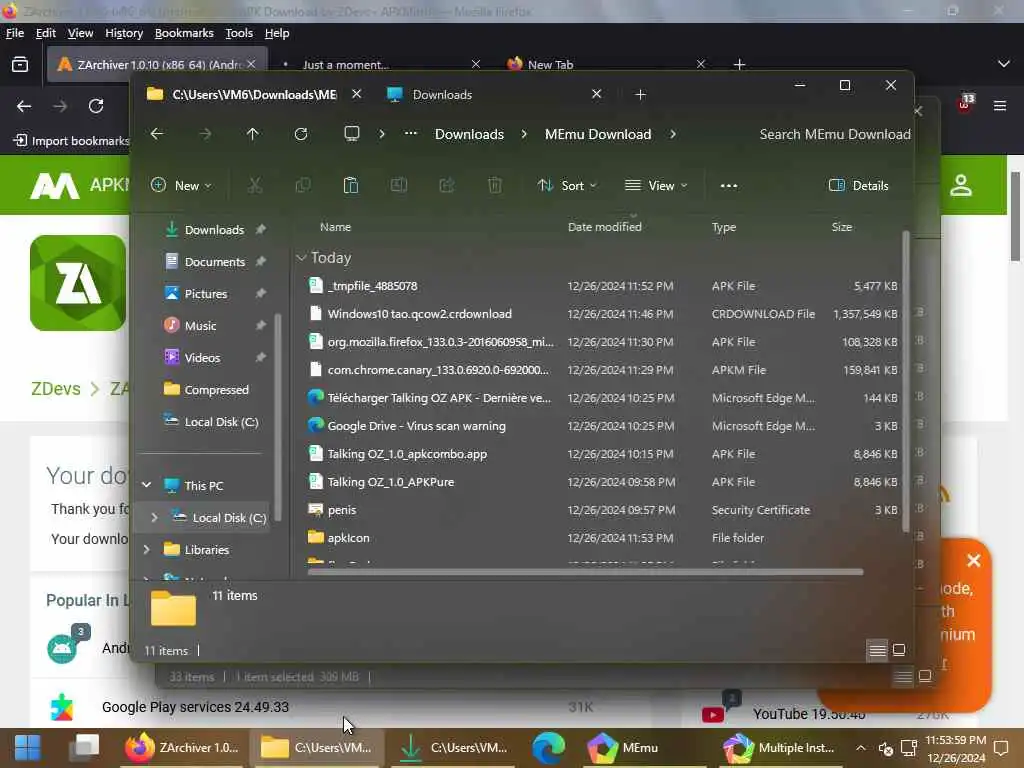Switch to large thumbnails view icon in status bar
The height and width of the screenshot is (768, 1024).
pyautogui.click(x=899, y=650)
